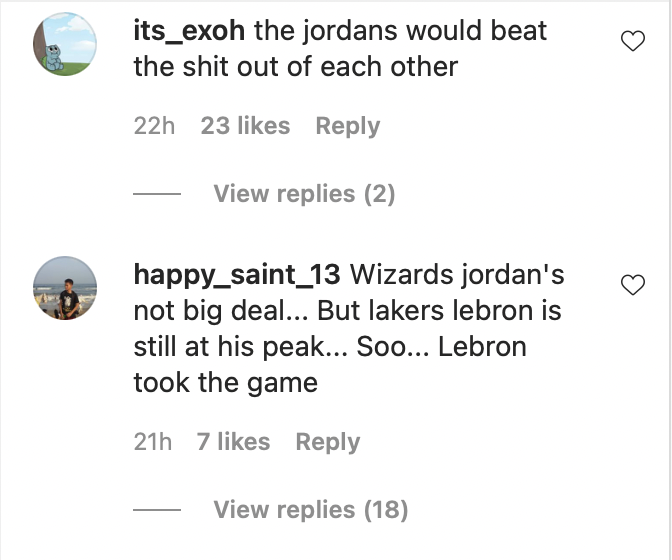This screenshot has width=672, height=560.
Task: Click 'the shit out of each other' line
Action: [296, 67]
